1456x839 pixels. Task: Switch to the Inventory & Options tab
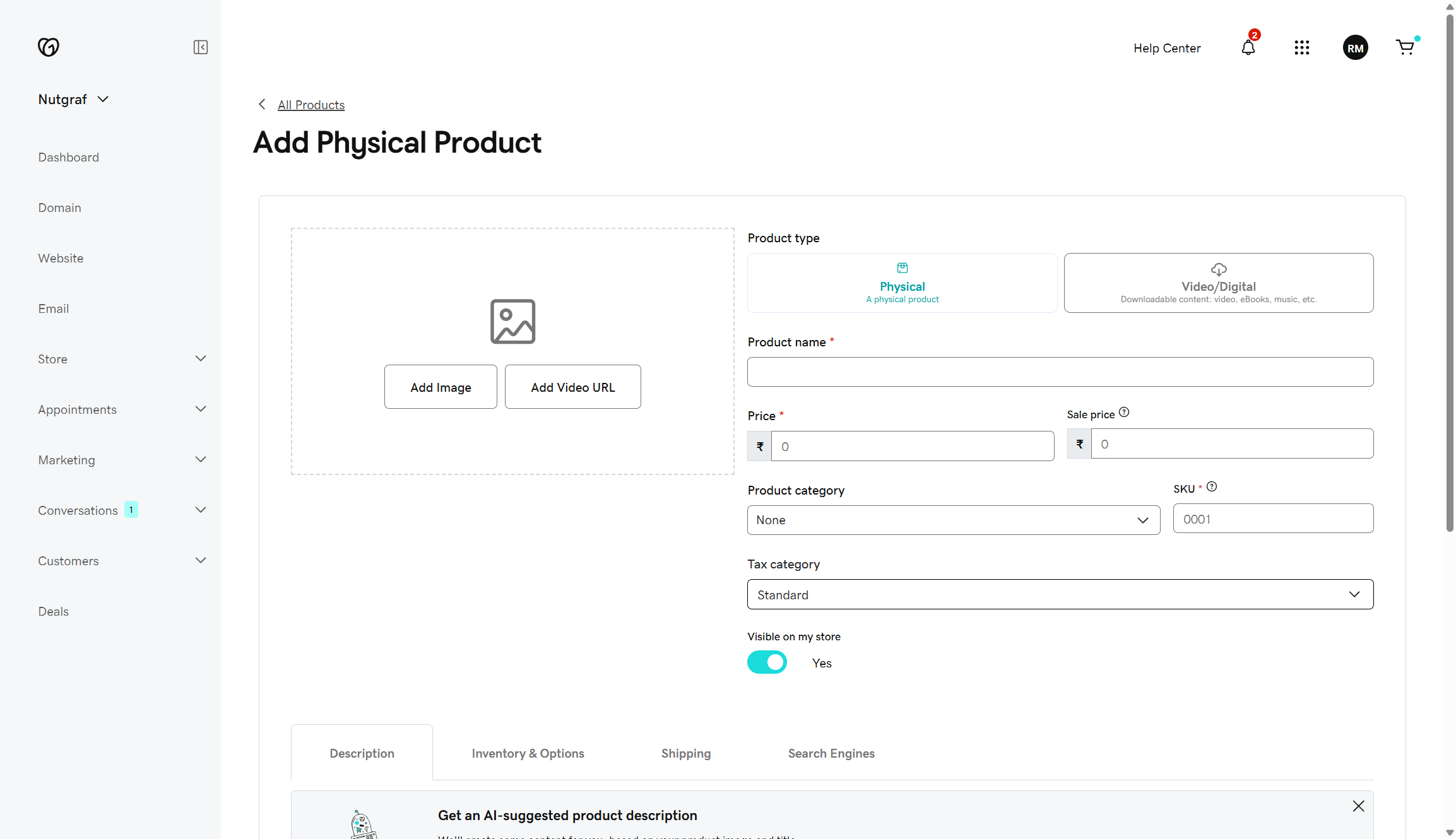[x=528, y=753]
